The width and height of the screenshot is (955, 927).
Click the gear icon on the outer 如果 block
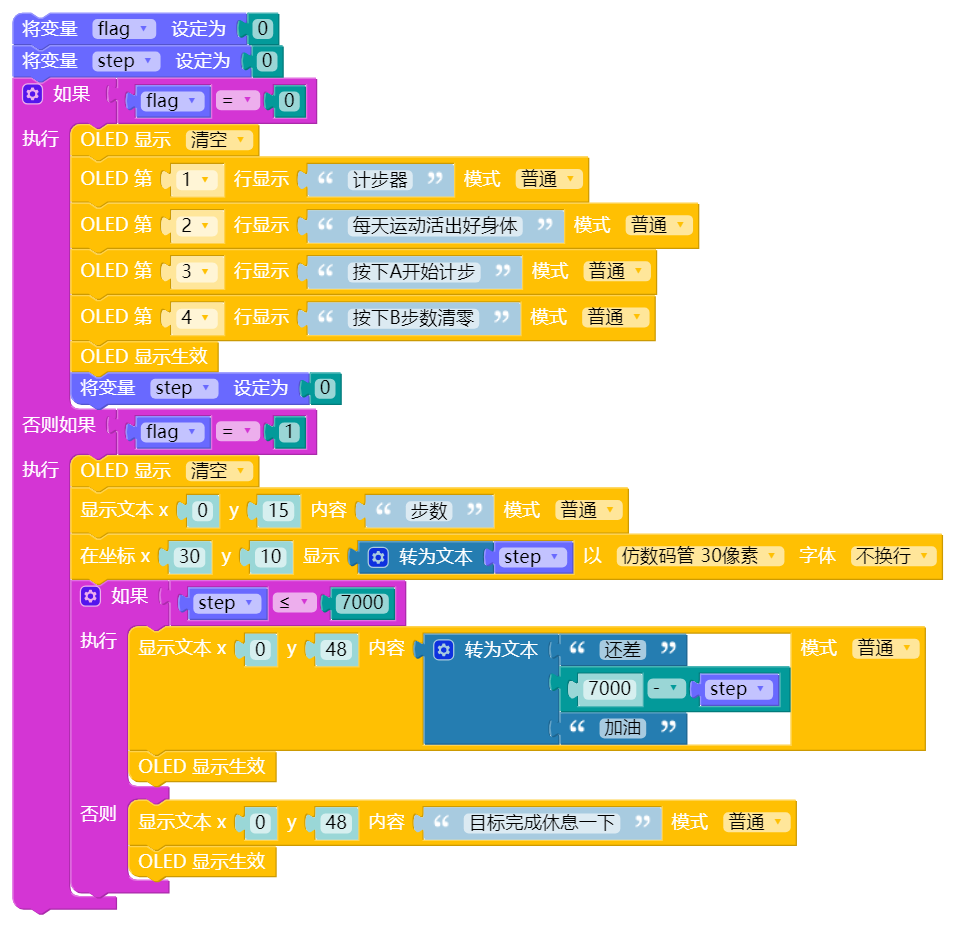[x=32, y=94]
